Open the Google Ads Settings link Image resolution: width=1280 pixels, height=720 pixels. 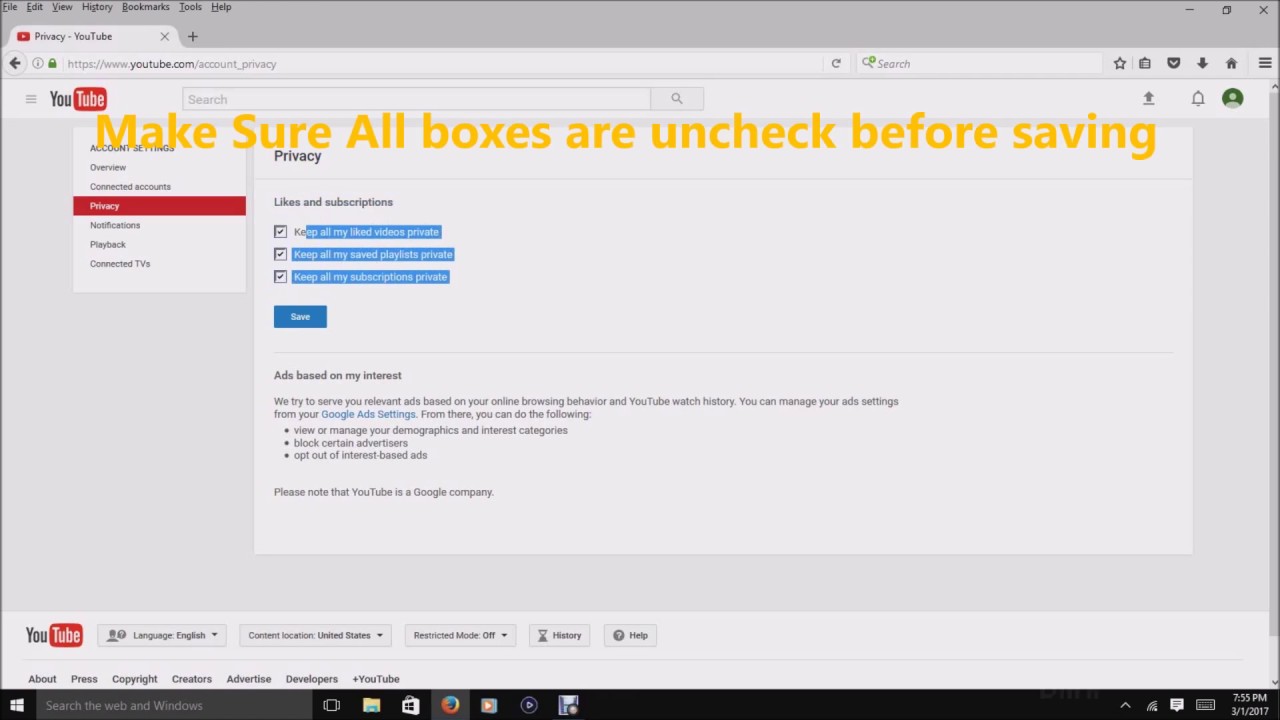click(368, 414)
